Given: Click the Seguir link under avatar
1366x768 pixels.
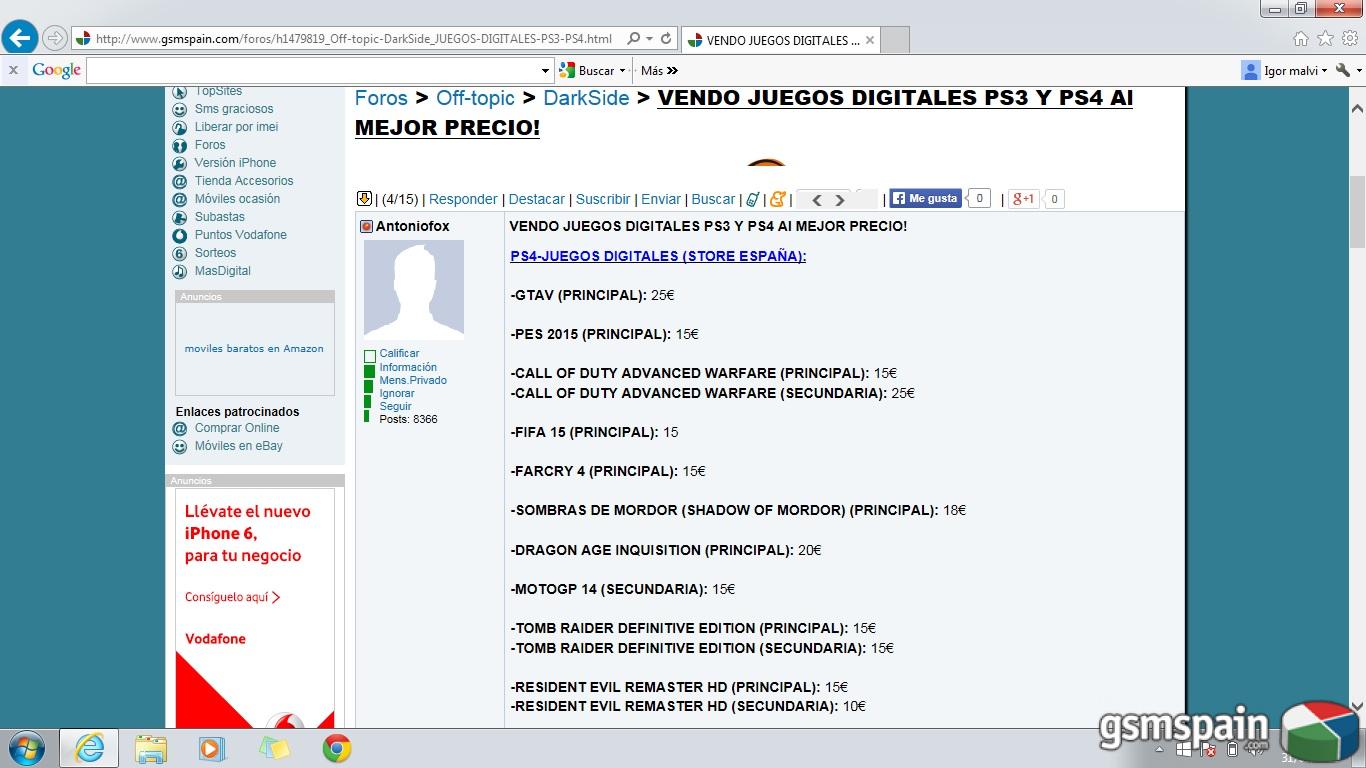Looking at the screenshot, I should pyautogui.click(x=395, y=406).
